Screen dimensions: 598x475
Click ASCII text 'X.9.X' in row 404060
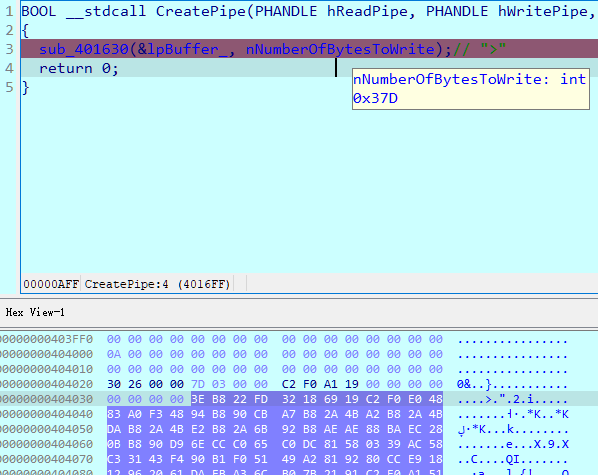551,444
